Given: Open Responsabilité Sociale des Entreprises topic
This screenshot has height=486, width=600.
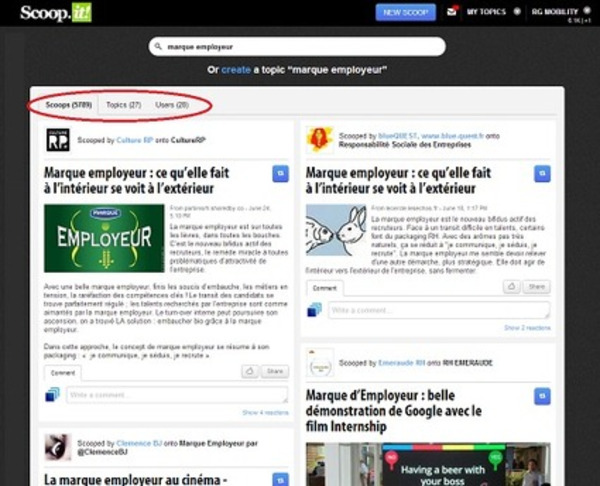Looking at the screenshot, I should pyautogui.click(x=405, y=145).
